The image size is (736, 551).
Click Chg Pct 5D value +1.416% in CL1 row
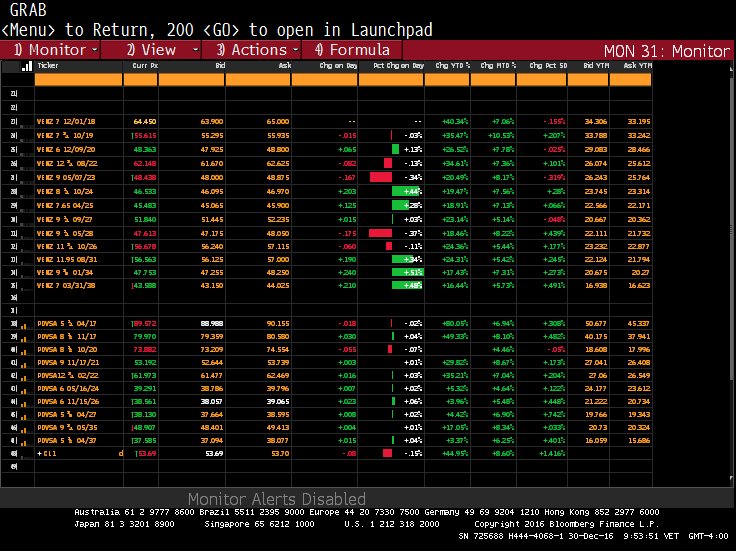pyautogui.click(x=552, y=453)
